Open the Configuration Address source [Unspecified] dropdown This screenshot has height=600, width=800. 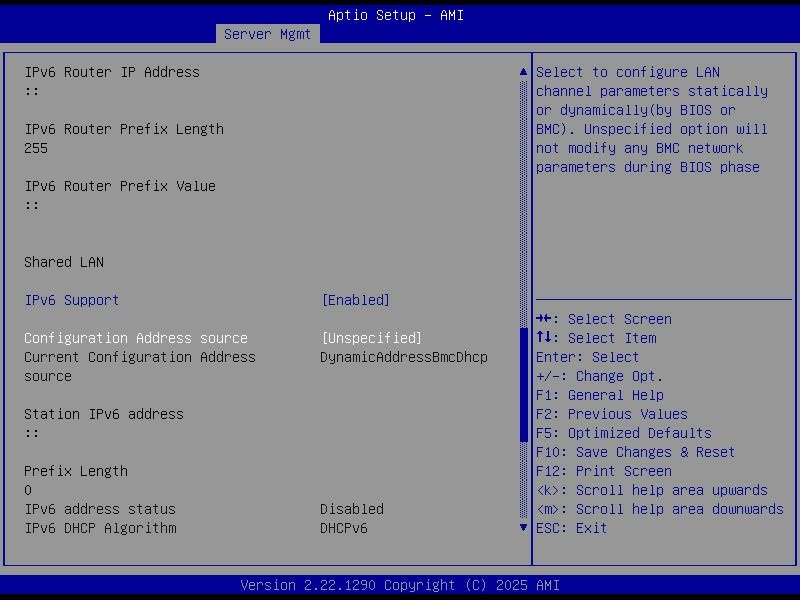[x=371, y=338]
